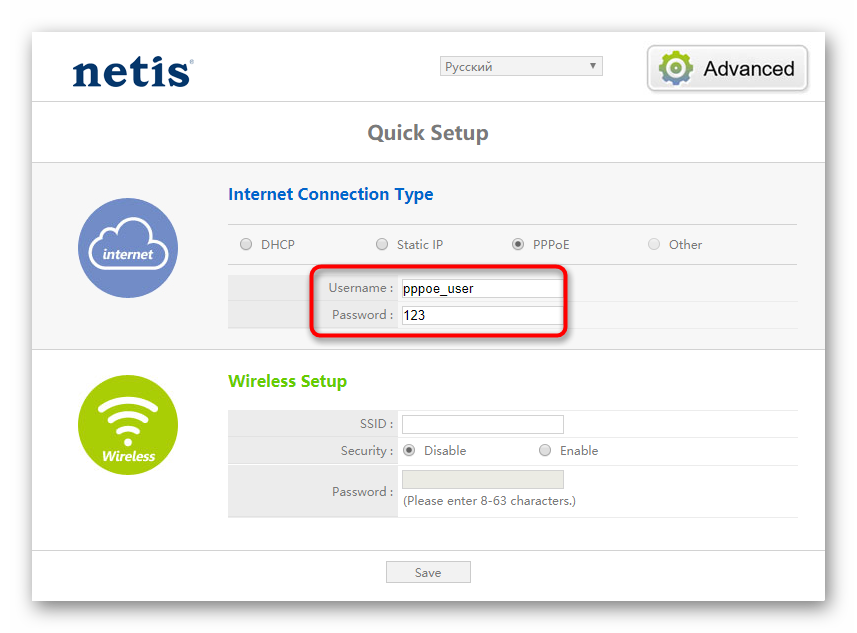Click the wireless Password input field
857x633 pixels.
tap(482, 480)
